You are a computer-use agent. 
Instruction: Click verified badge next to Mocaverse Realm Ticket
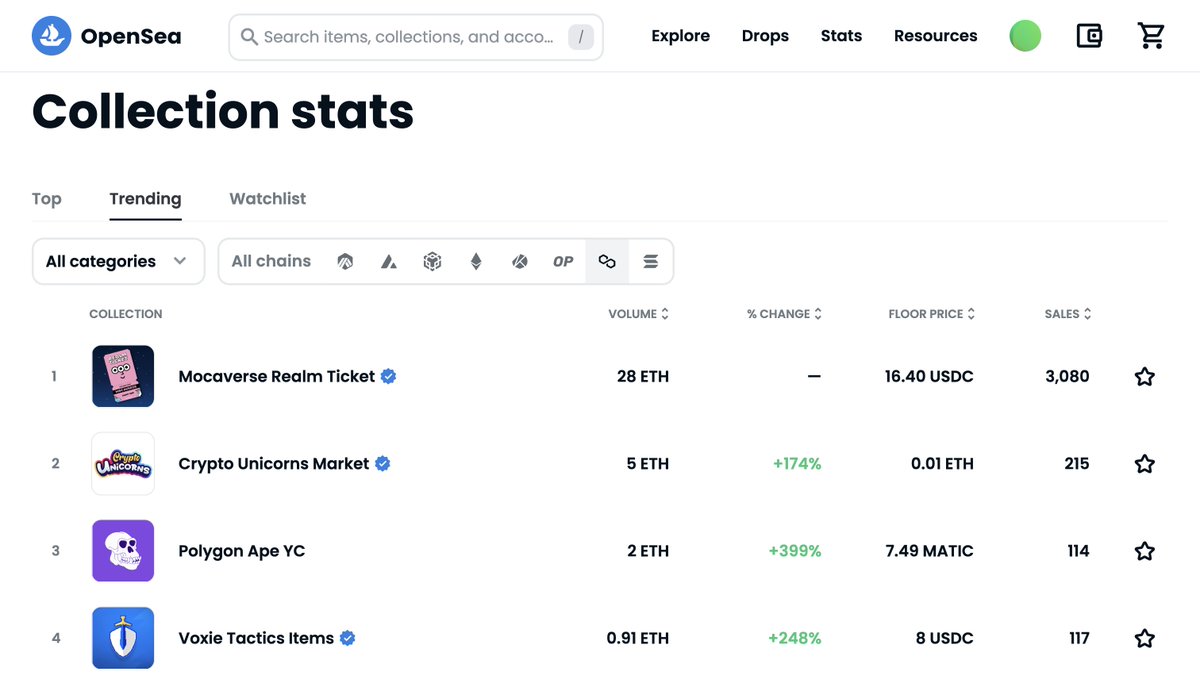(x=389, y=376)
